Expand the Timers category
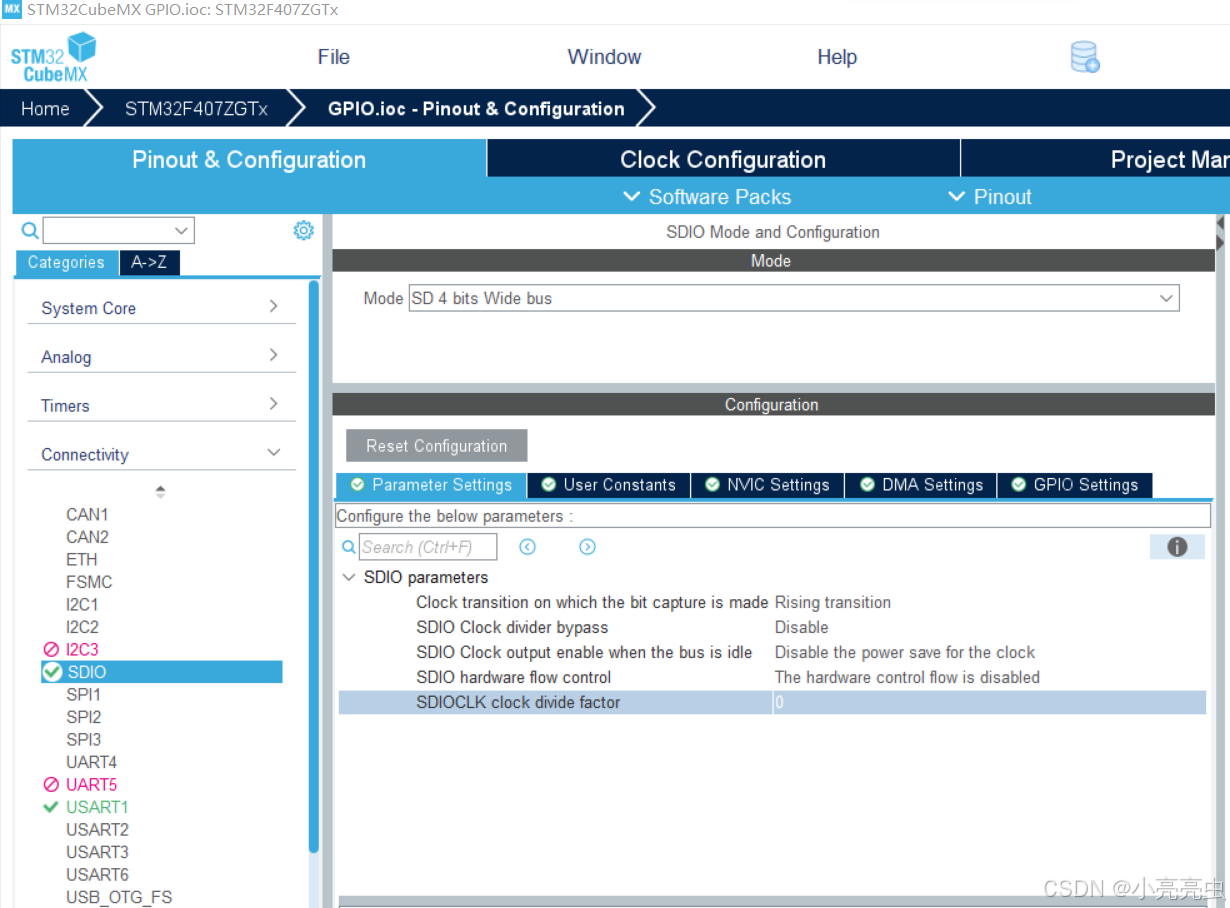 160,405
